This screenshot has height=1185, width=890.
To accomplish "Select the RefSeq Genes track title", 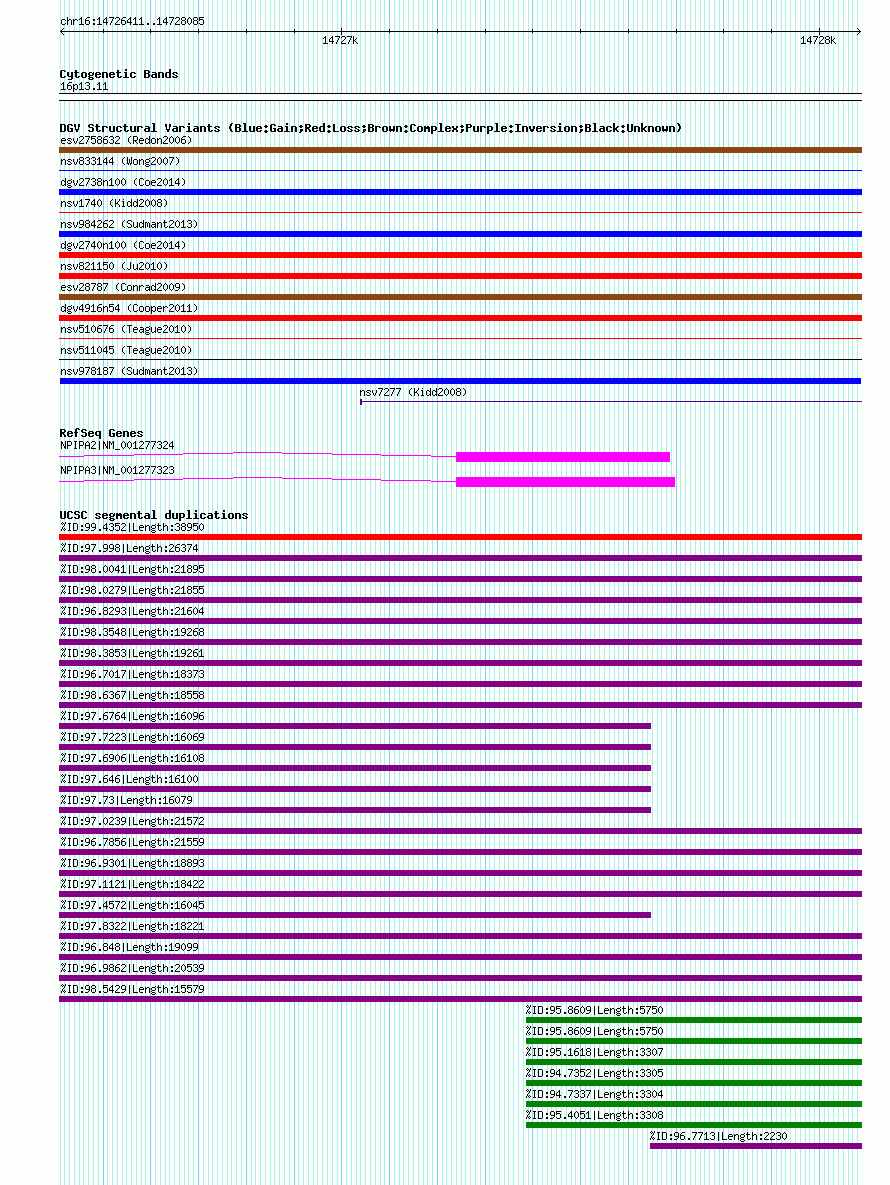I will tap(101, 433).
